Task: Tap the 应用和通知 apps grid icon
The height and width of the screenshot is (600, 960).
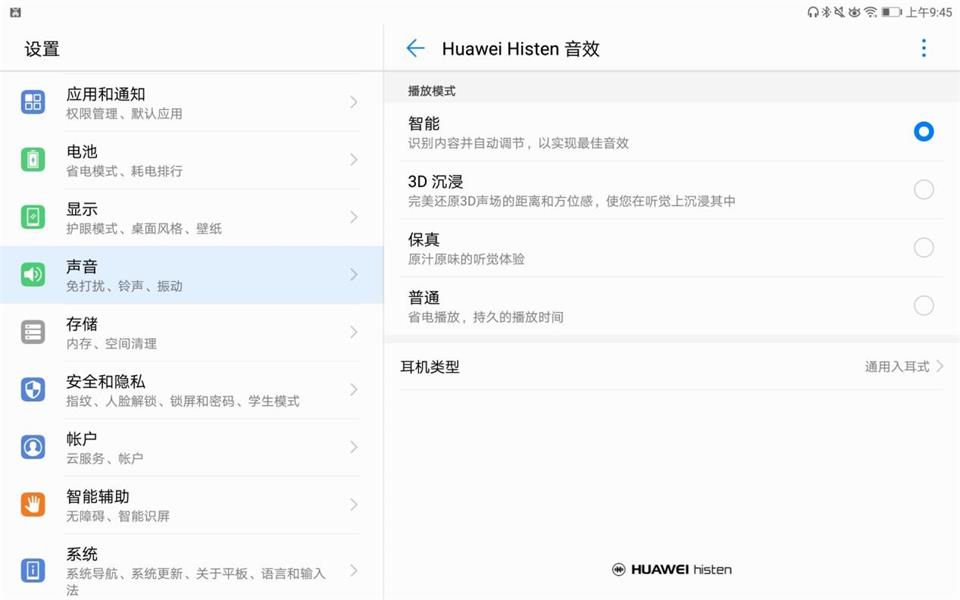Action: [x=33, y=102]
